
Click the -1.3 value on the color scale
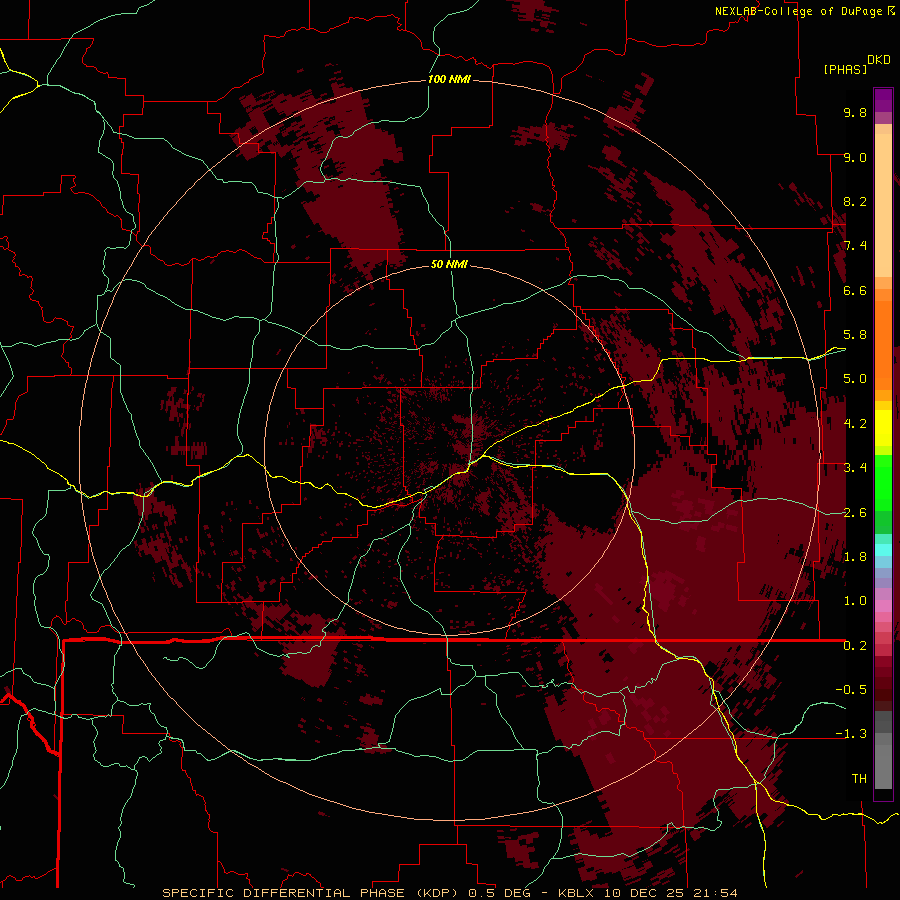851,734
